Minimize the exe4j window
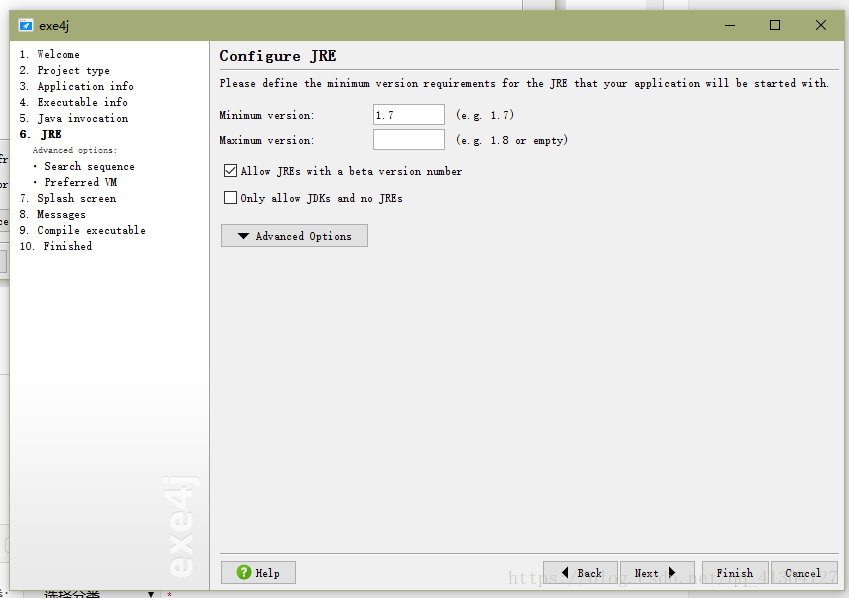The image size is (849, 598). tap(730, 25)
